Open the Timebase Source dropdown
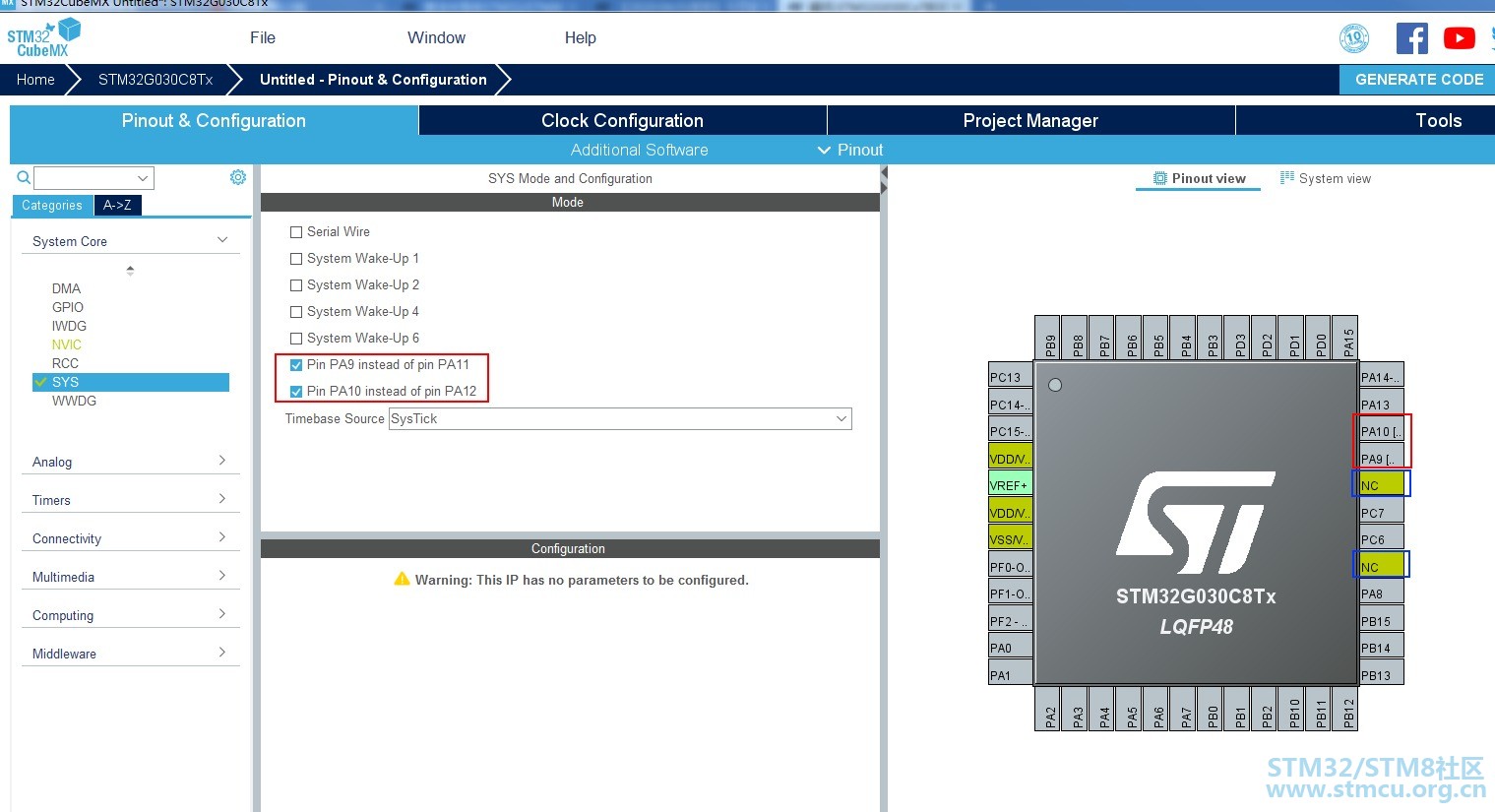The width and height of the screenshot is (1495, 812). coord(620,418)
